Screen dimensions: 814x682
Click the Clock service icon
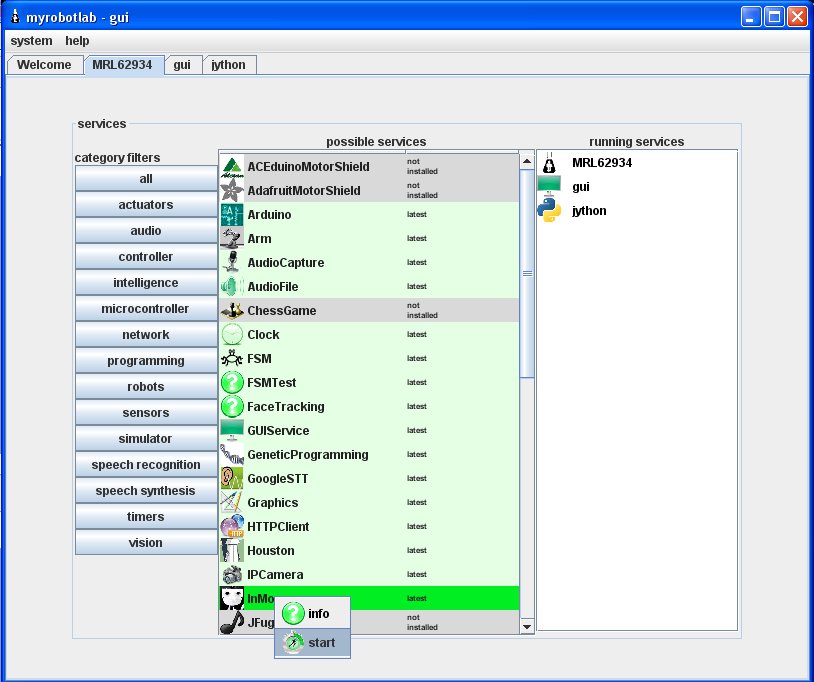point(231,335)
